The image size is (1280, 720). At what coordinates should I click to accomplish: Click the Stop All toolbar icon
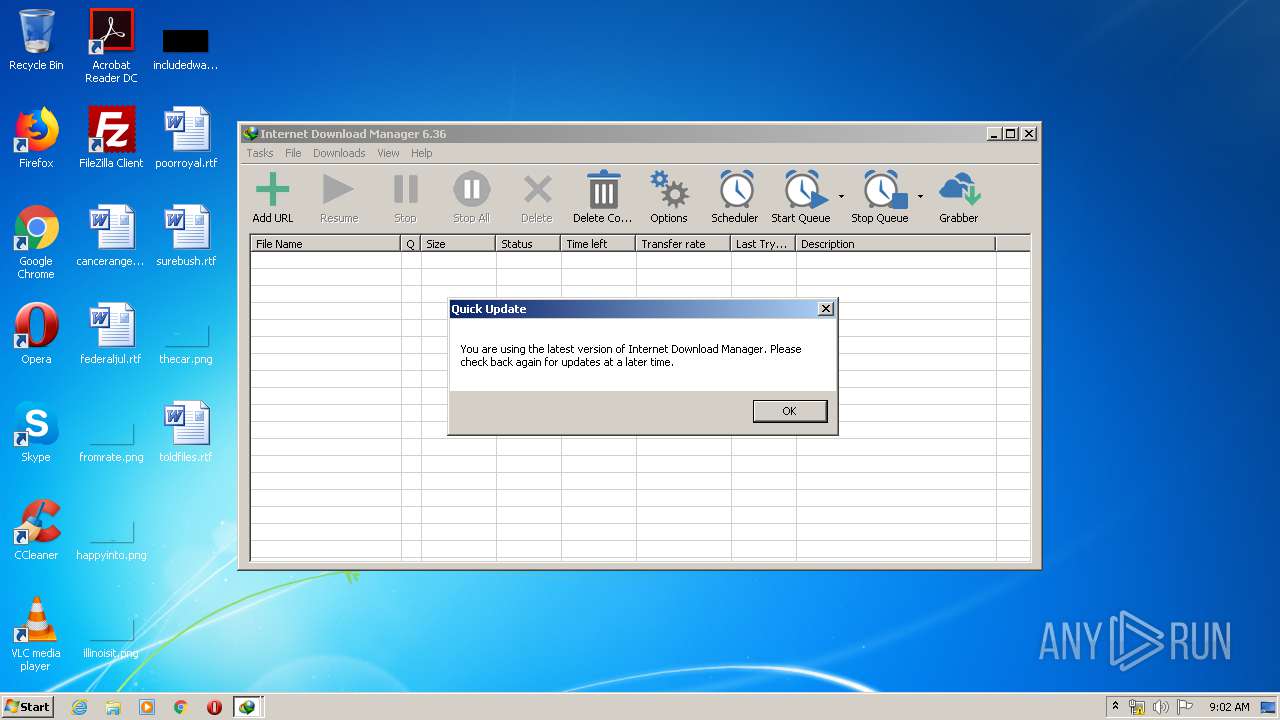(471, 190)
